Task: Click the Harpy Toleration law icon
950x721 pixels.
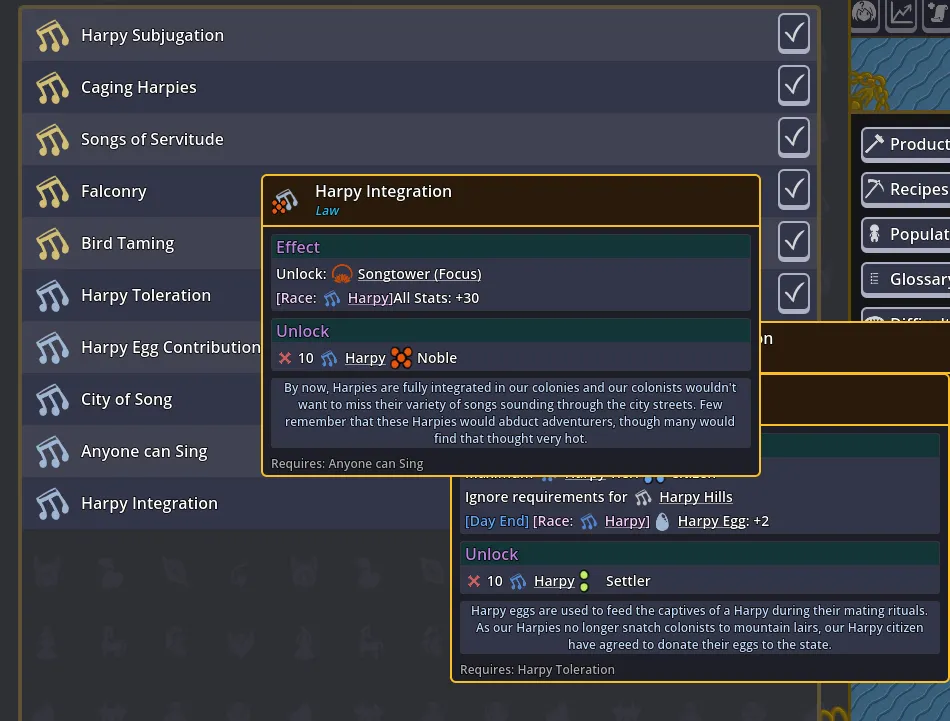Action: point(52,296)
